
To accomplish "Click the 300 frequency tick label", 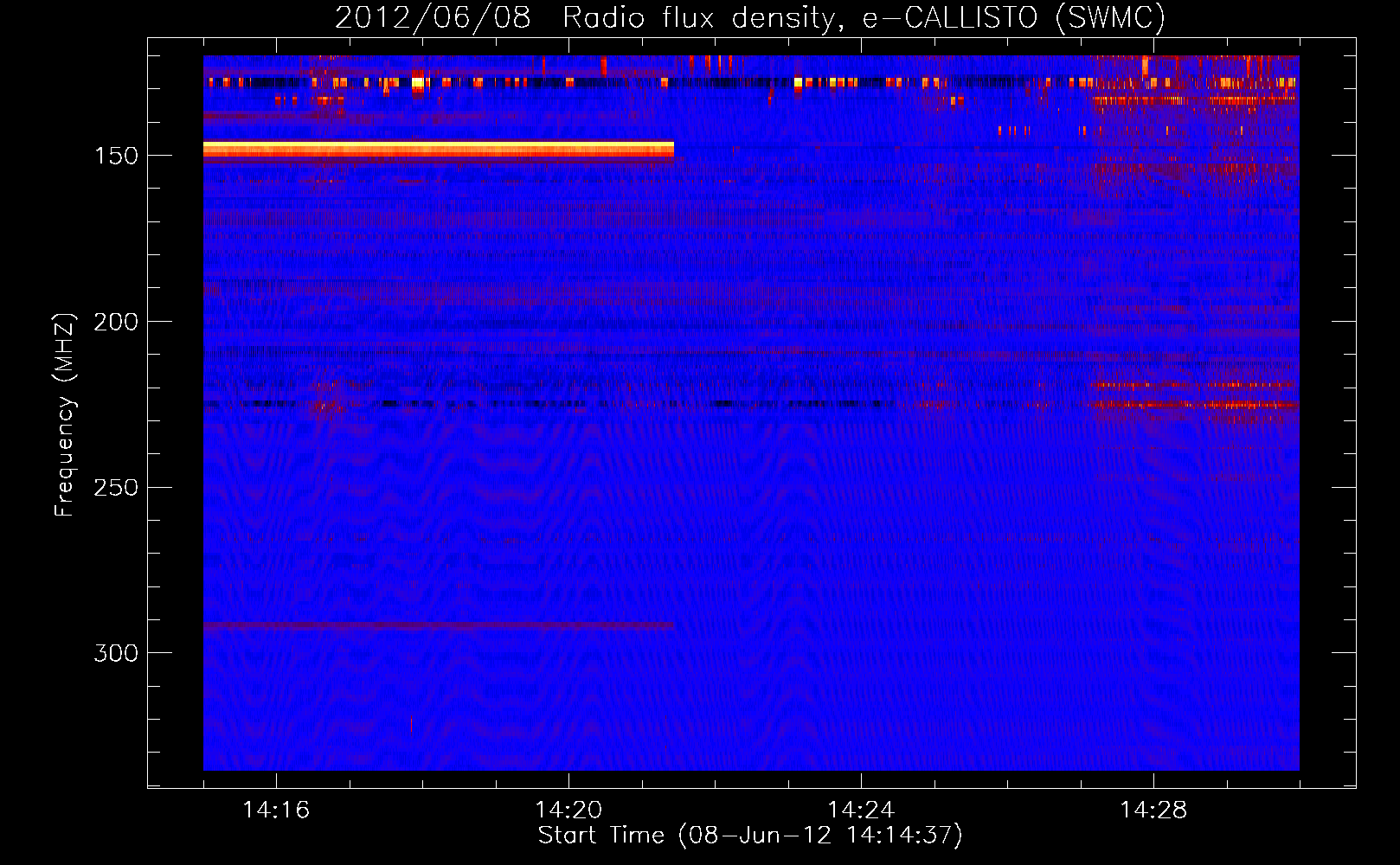I will [115, 653].
